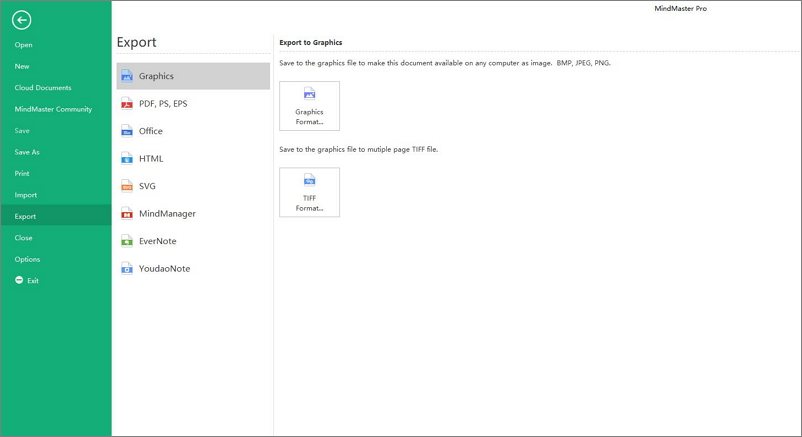The width and height of the screenshot is (802, 437).
Task: Click the TIFF Format button
Action: [309, 192]
